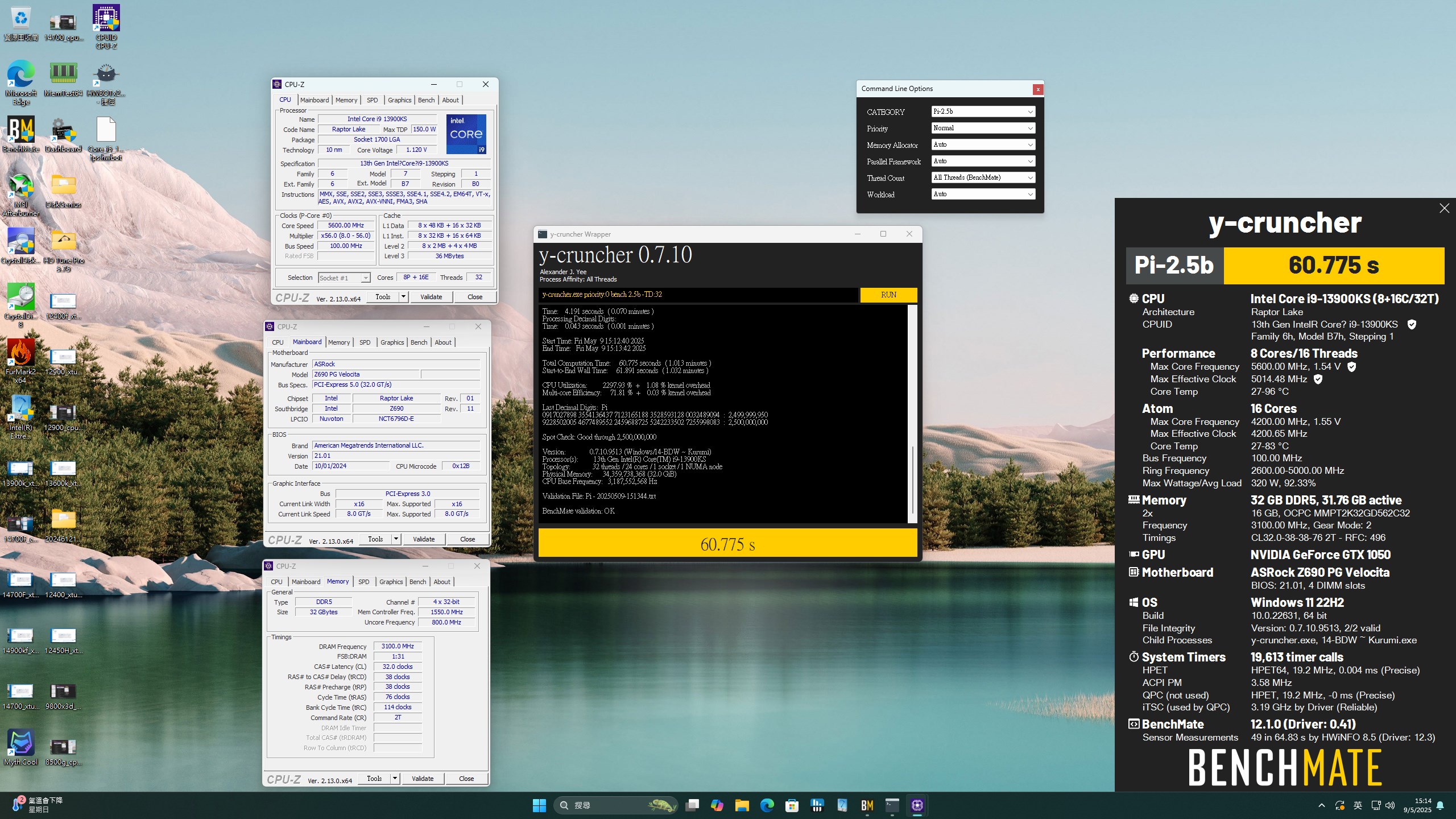Open the SPD tab in top CPU-Z window
The image size is (1456, 819).
(373, 100)
